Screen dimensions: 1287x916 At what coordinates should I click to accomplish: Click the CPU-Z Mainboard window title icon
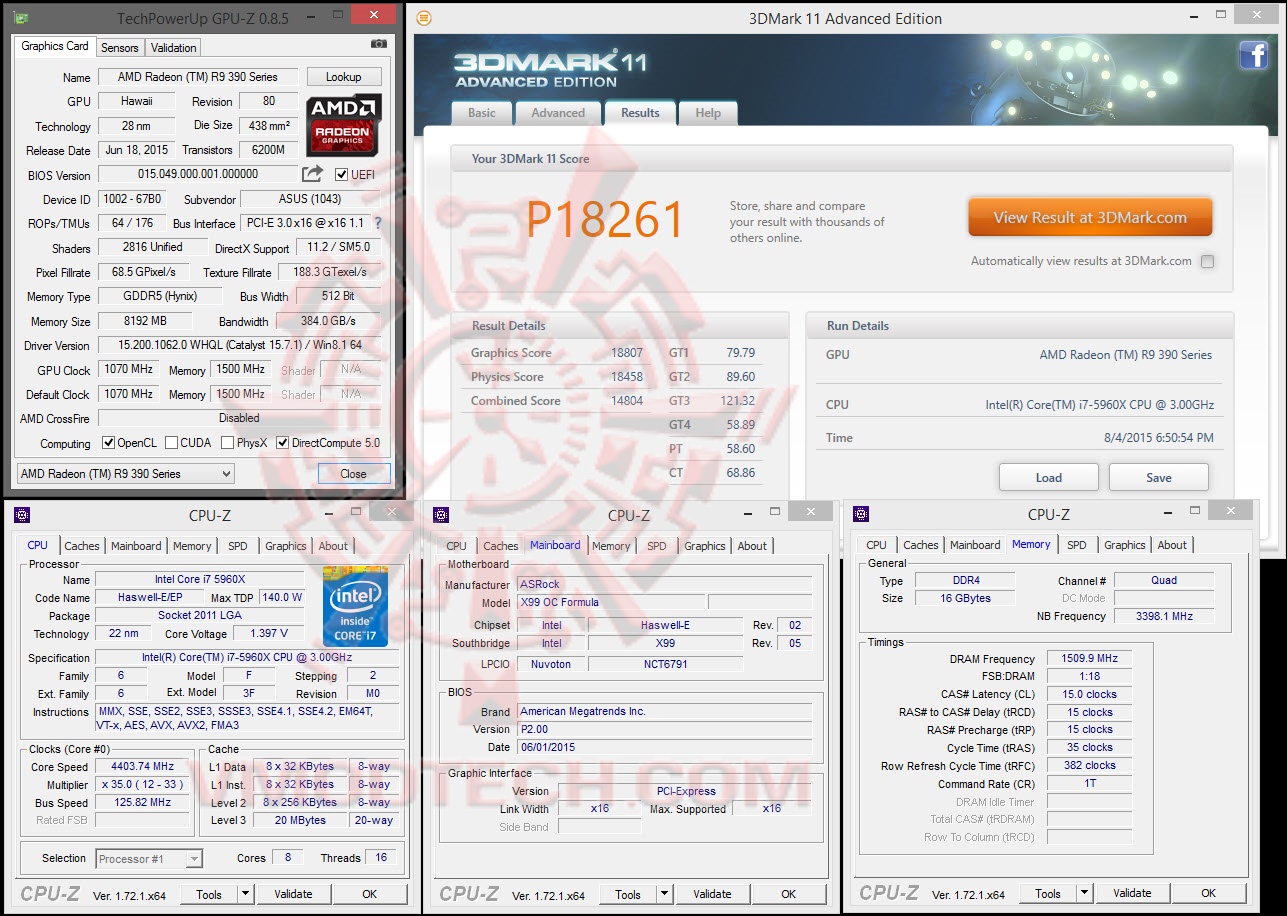pos(442,514)
